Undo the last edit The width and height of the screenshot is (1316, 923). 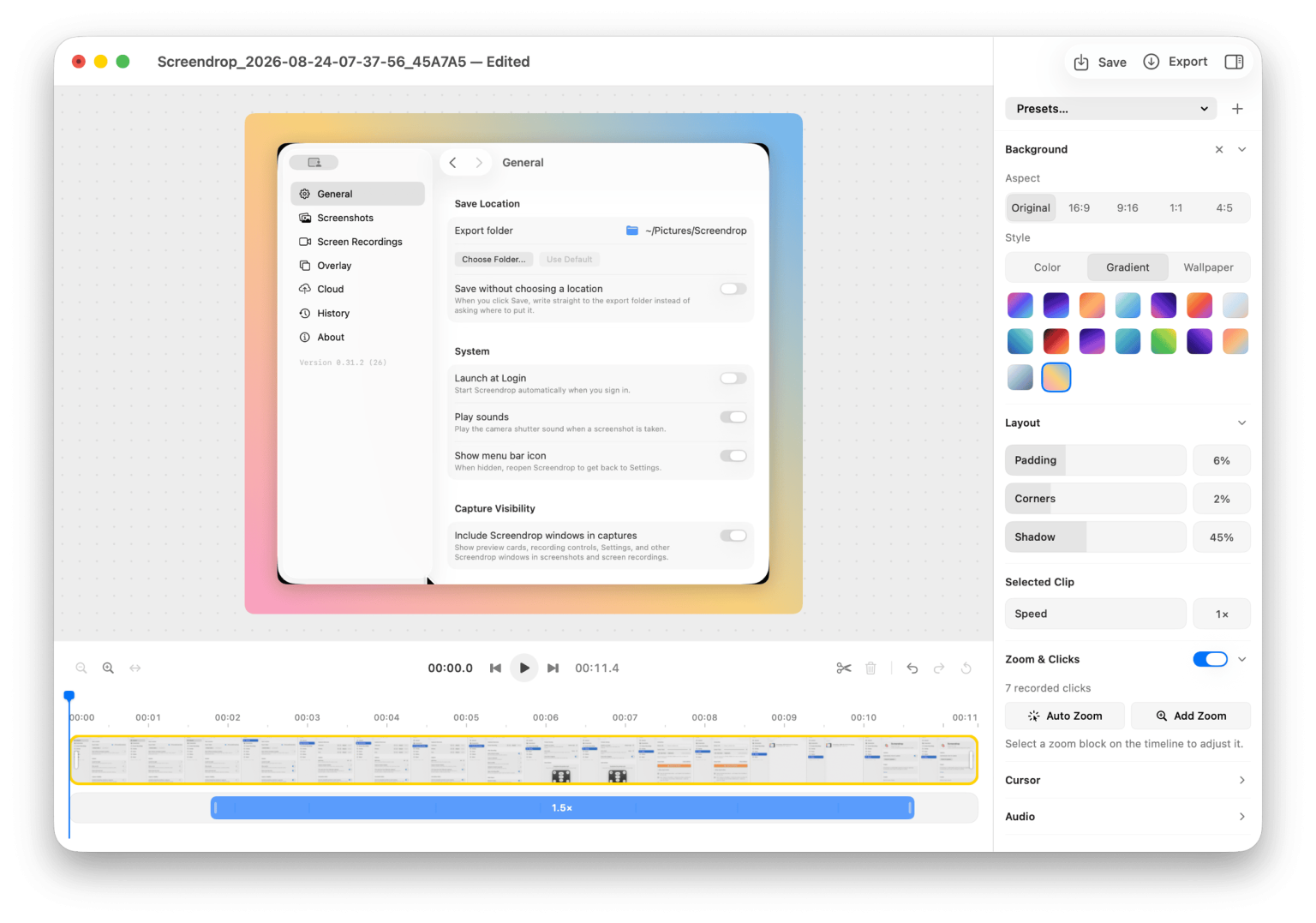tap(912, 668)
